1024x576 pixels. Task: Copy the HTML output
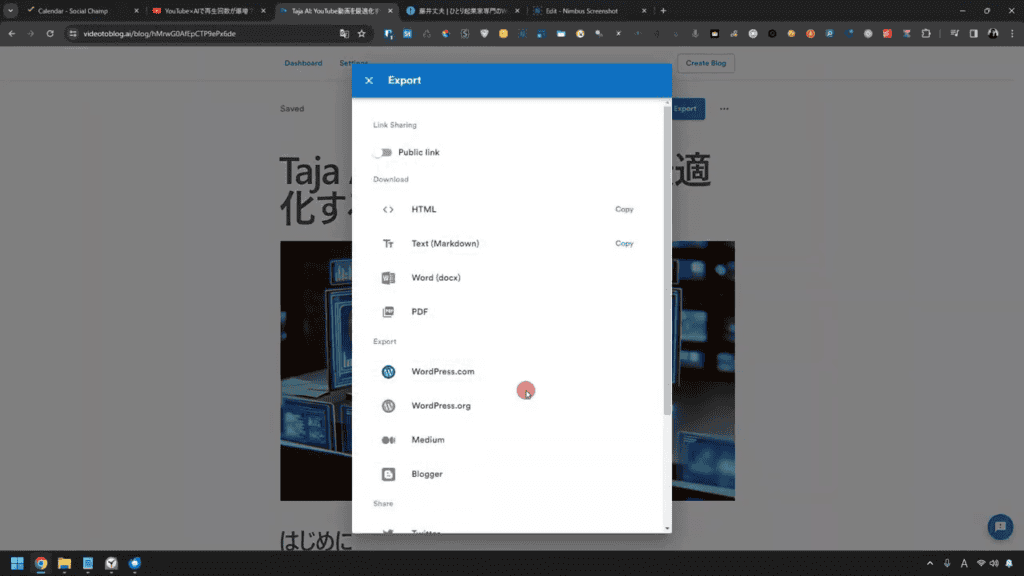[624, 210]
